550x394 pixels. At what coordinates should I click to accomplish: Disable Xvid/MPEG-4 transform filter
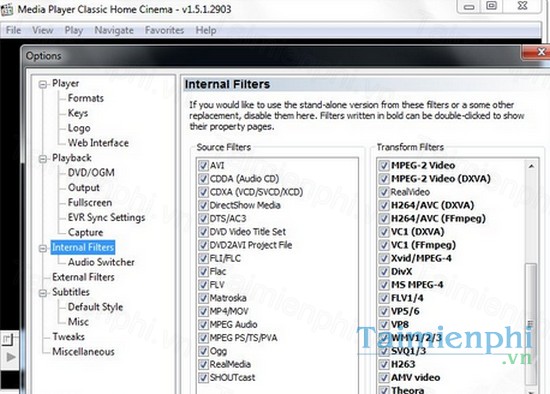[384, 259]
